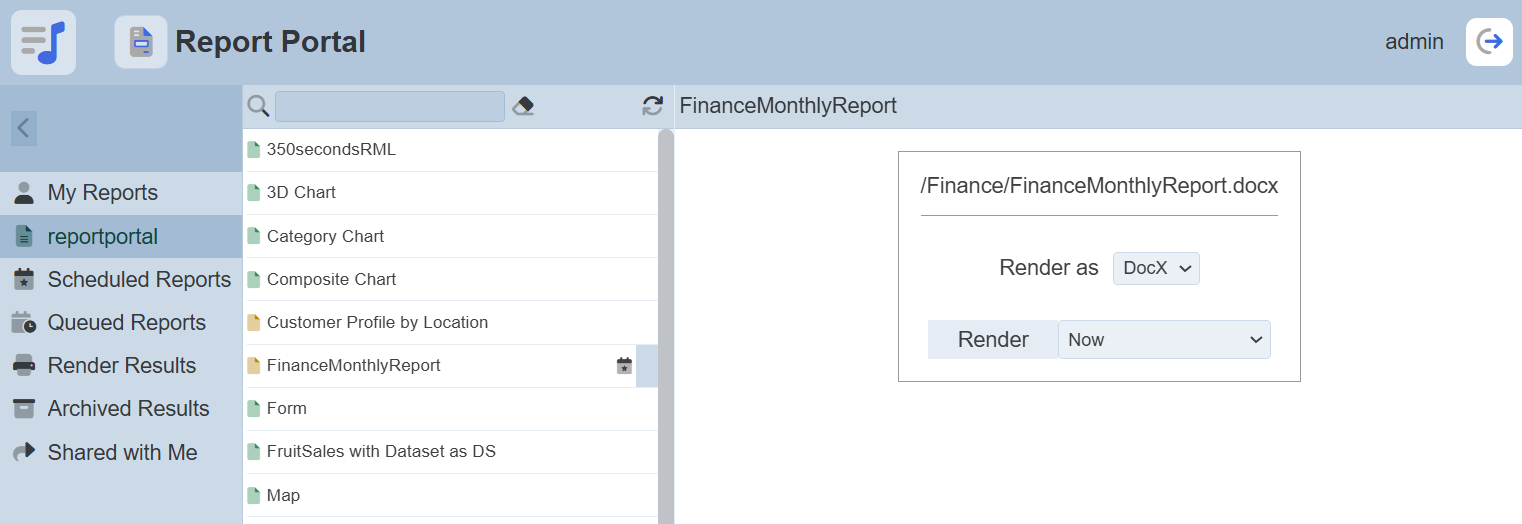Select the Customer Profile by Location report

point(377,323)
